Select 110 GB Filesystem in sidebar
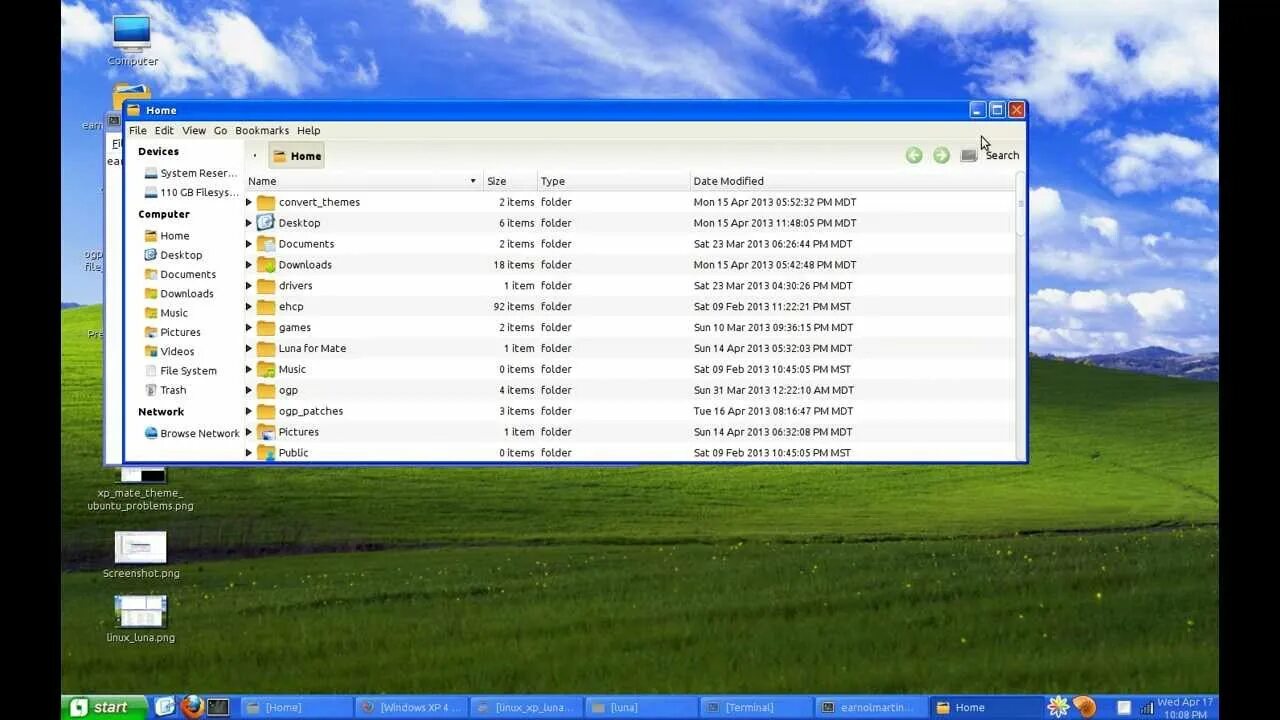Screen dimensions: 1280x720 click(x=190, y=192)
